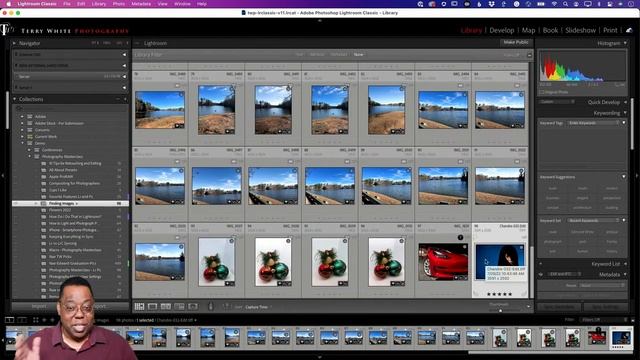Open the Book module
This screenshot has width=640, height=360.
(550, 30)
